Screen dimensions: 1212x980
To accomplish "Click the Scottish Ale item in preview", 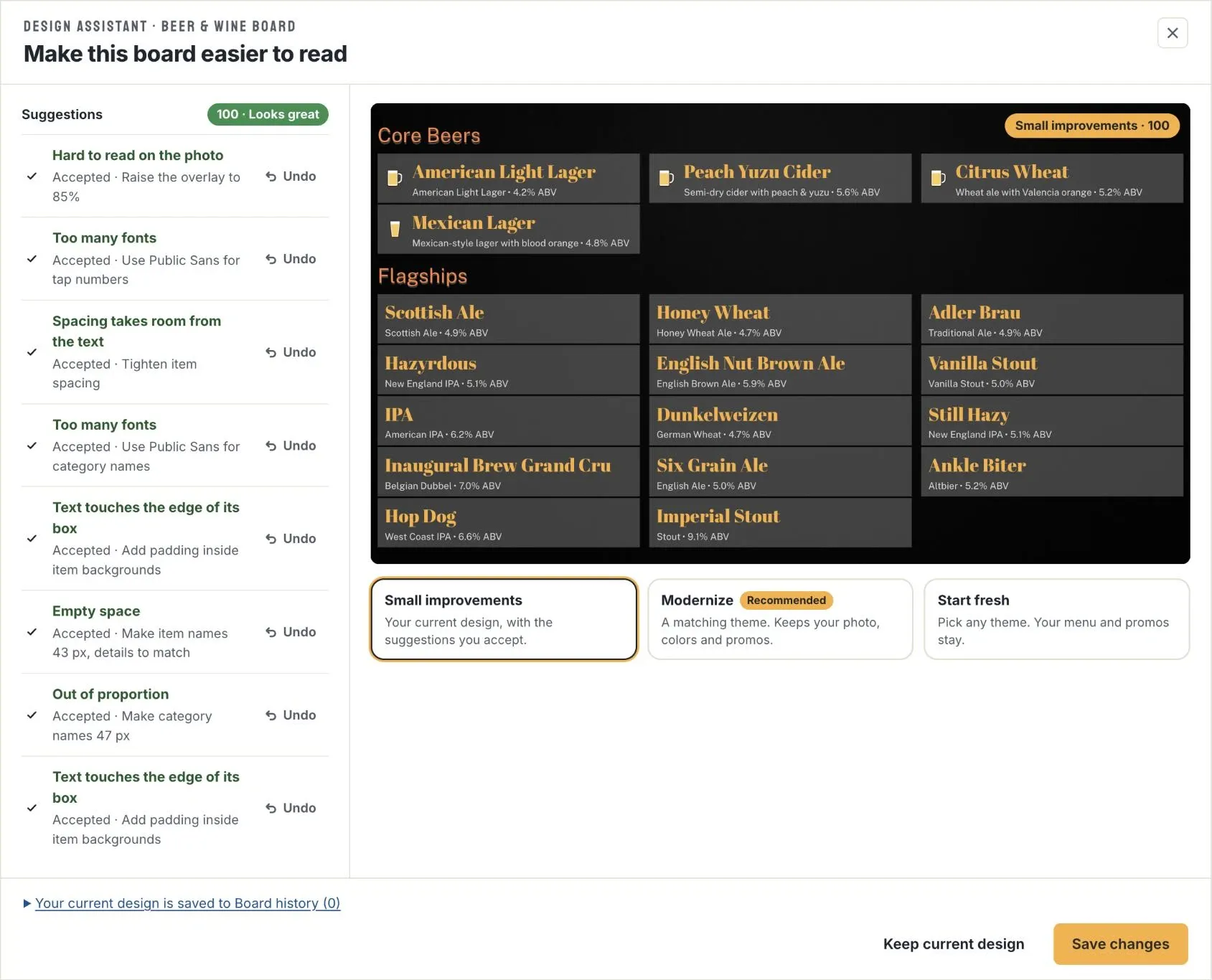I will tap(508, 319).
